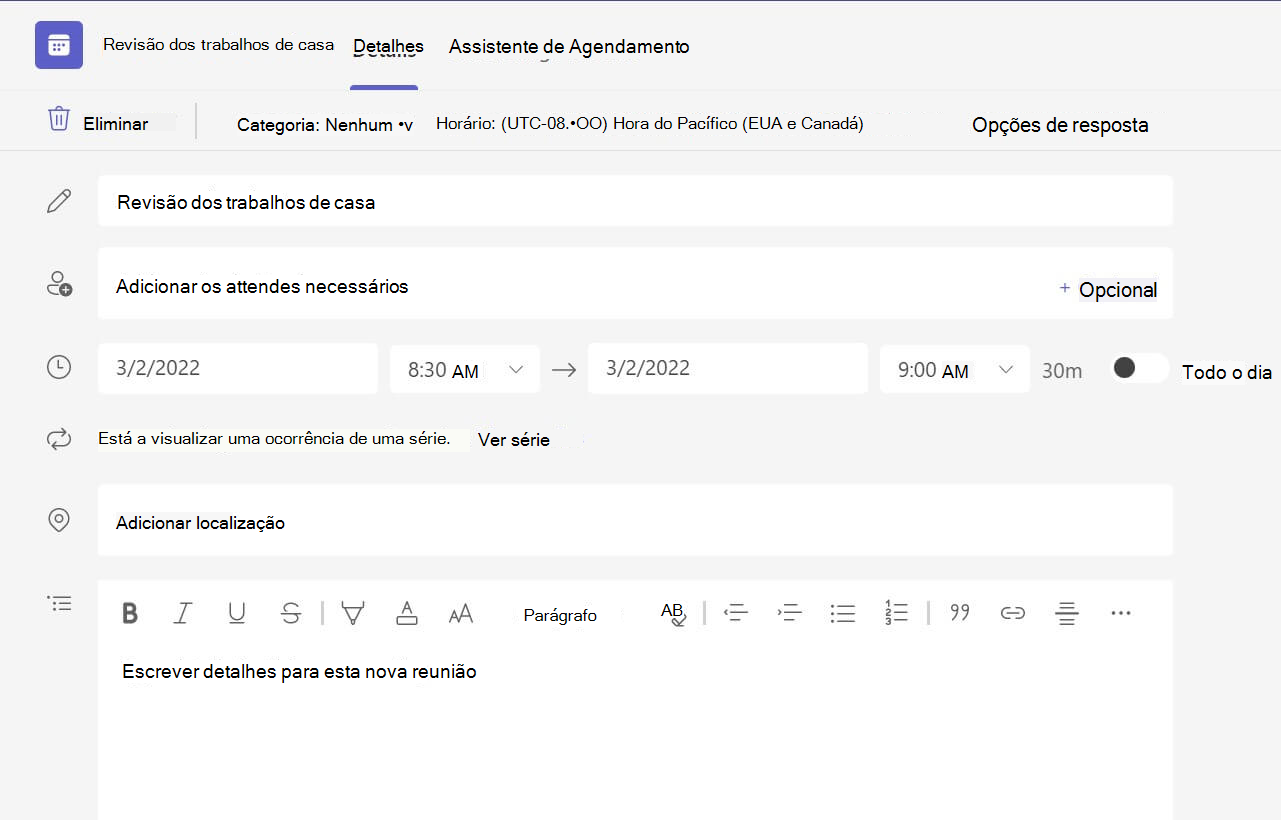The width and height of the screenshot is (1281, 820).
Task: Open the time zone Horário selector
Action: 650,124
